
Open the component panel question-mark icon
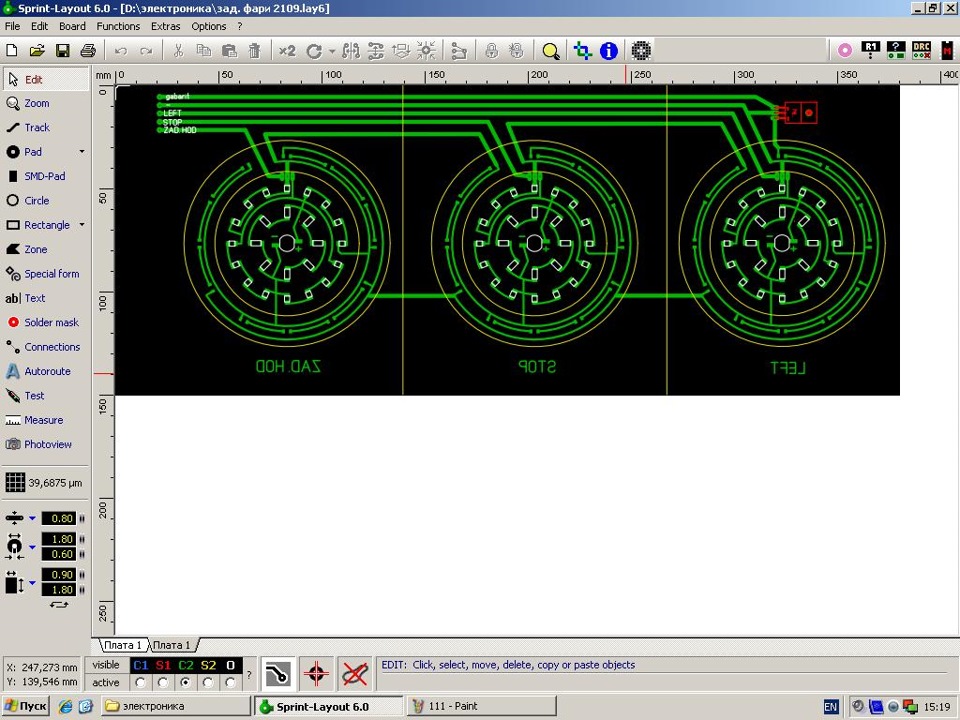(896, 50)
